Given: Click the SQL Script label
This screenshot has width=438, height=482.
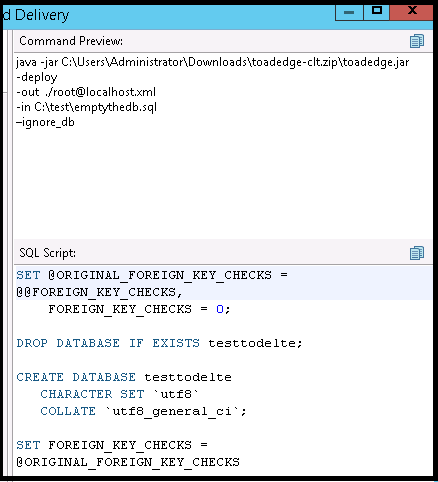Looking at the screenshot, I should tap(47, 253).
